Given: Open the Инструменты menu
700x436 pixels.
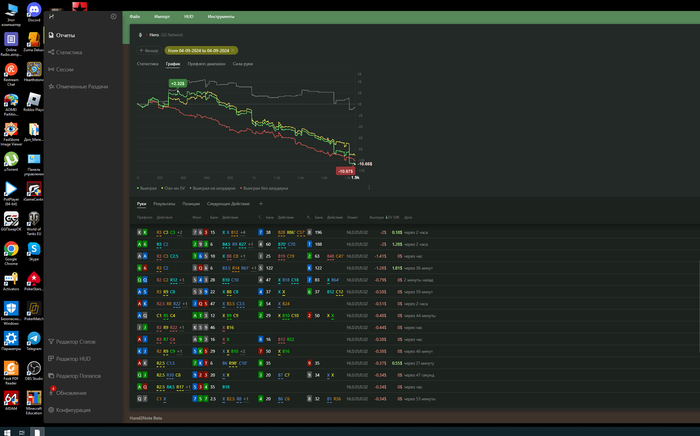Looking at the screenshot, I should (221, 17).
